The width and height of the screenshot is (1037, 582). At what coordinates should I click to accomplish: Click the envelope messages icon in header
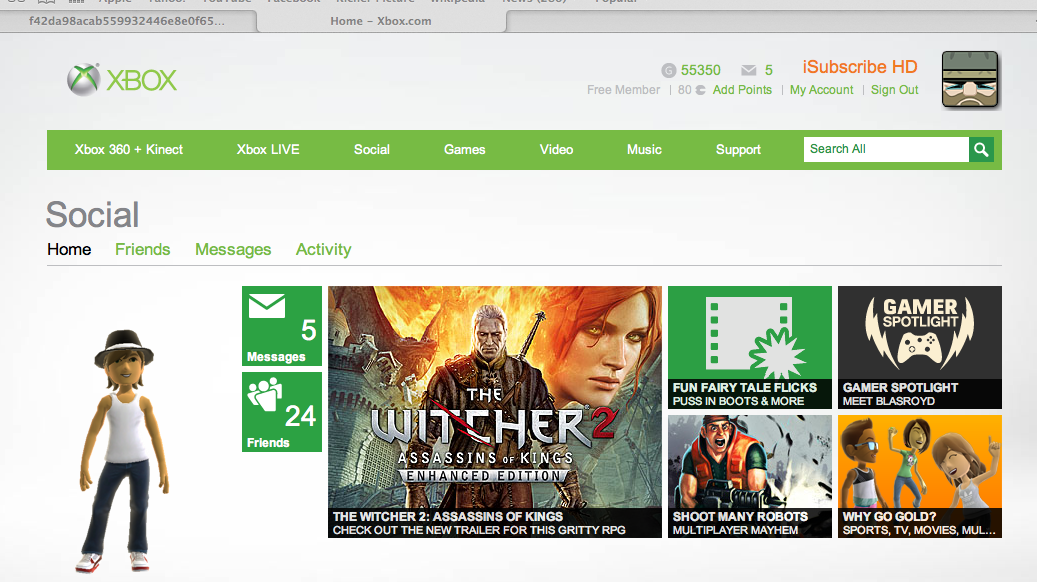pos(749,70)
